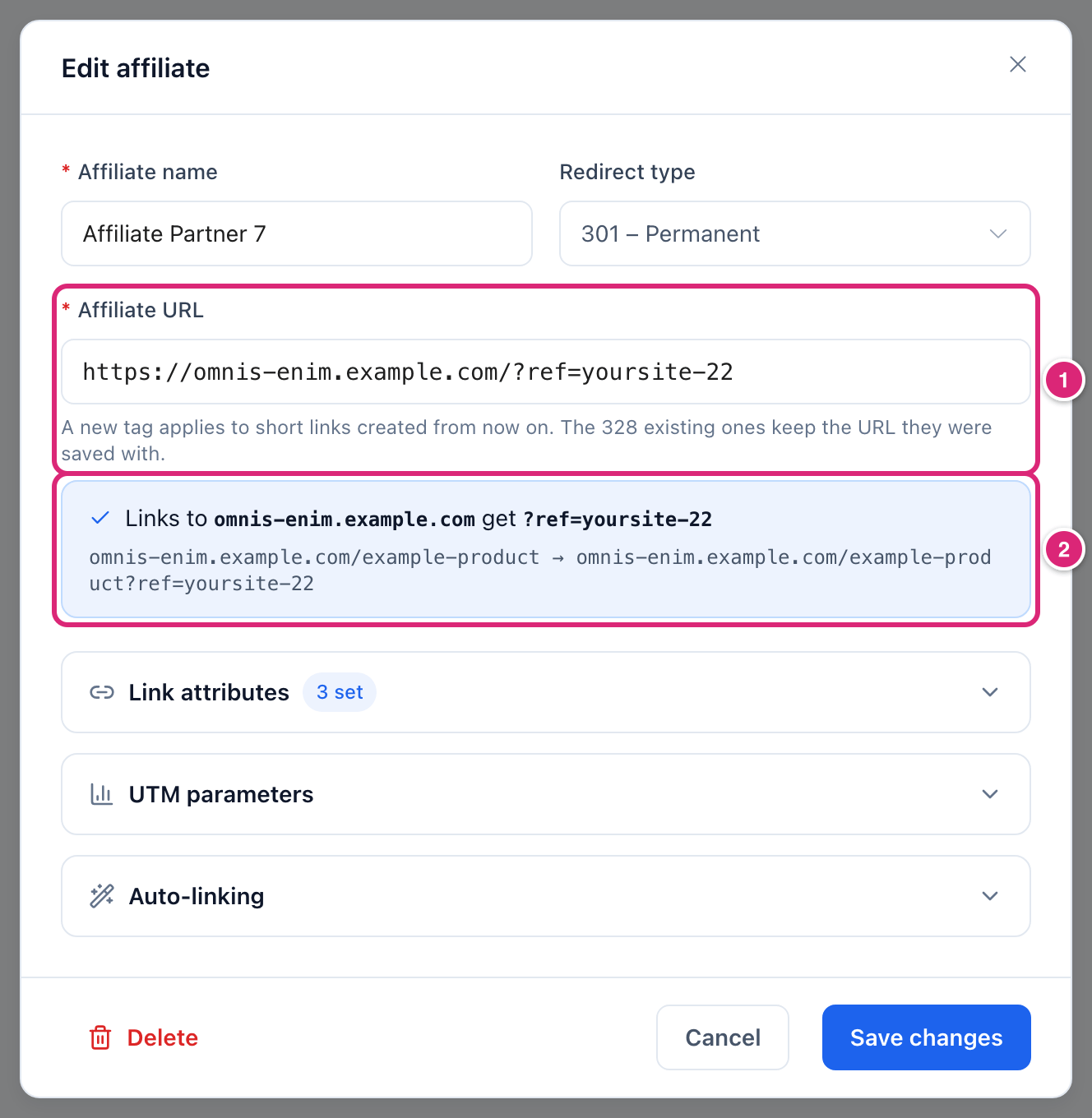Cancel editing the affiliate
This screenshot has width=1092, height=1118.
click(x=723, y=1037)
